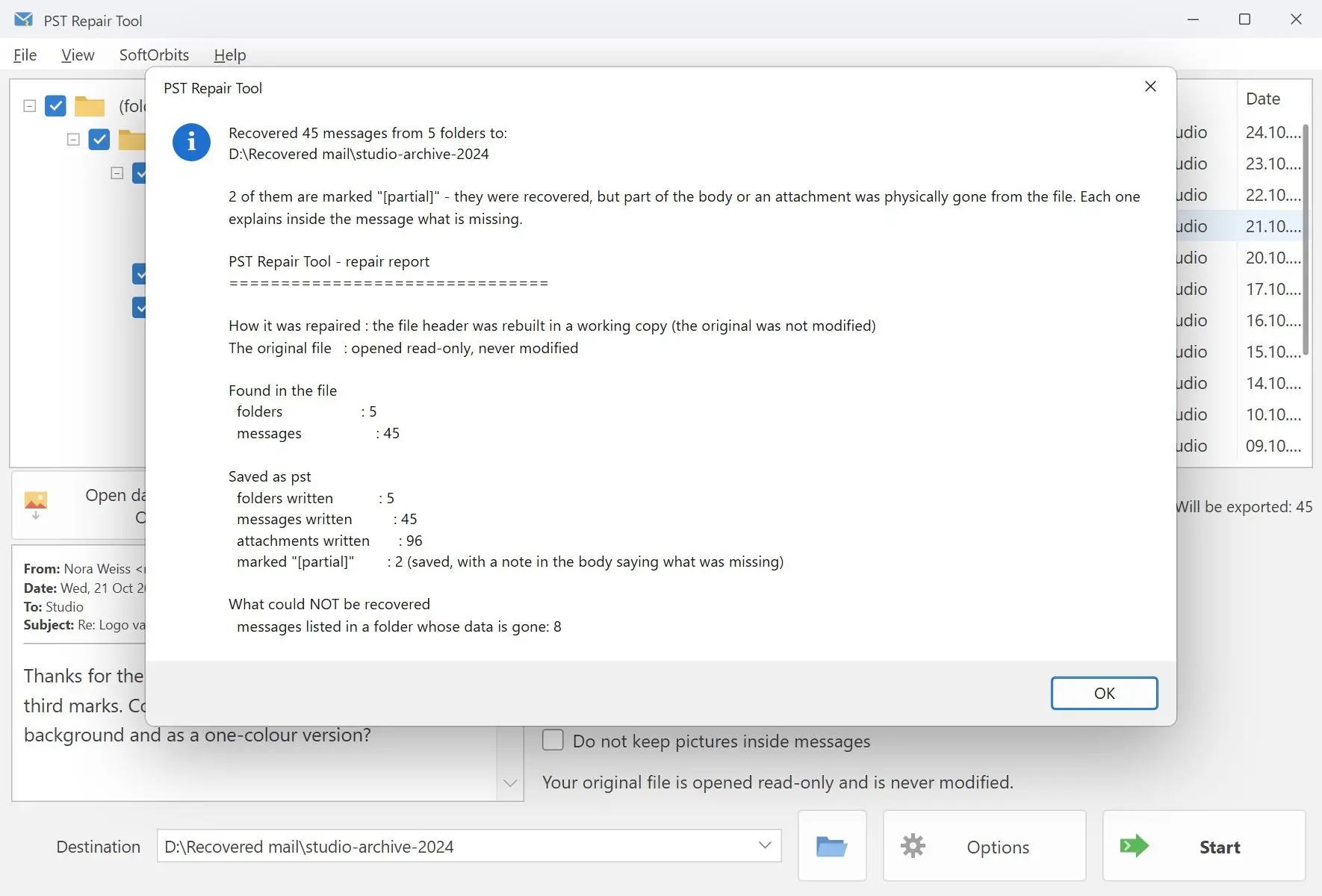
Task: Open the SoftOrbits menu
Action: 154,55
